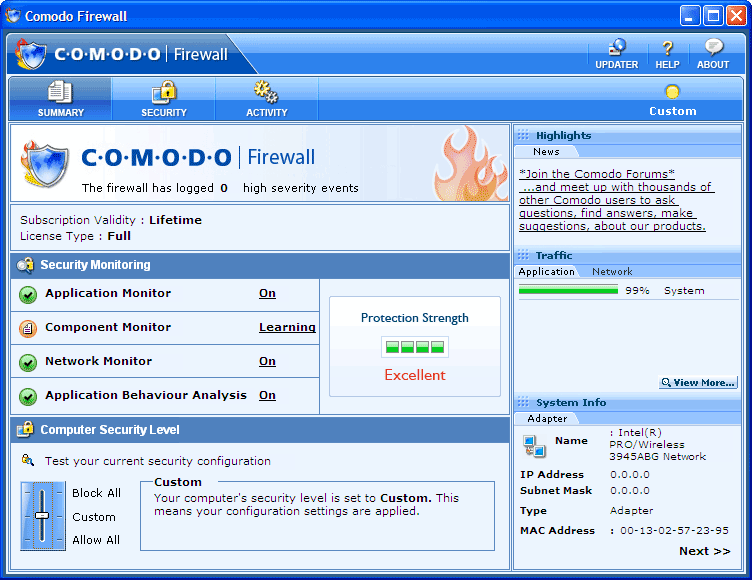The width and height of the screenshot is (752, 580).
Task: Click the View More button
Action: coord(698,382)
